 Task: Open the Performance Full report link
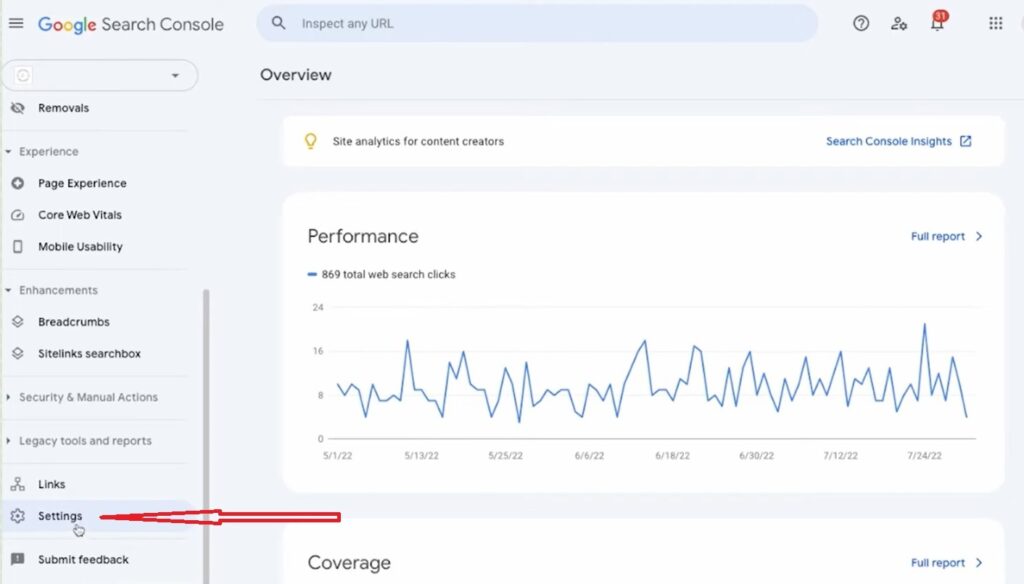pyautogui.click(x=946, y=236)
